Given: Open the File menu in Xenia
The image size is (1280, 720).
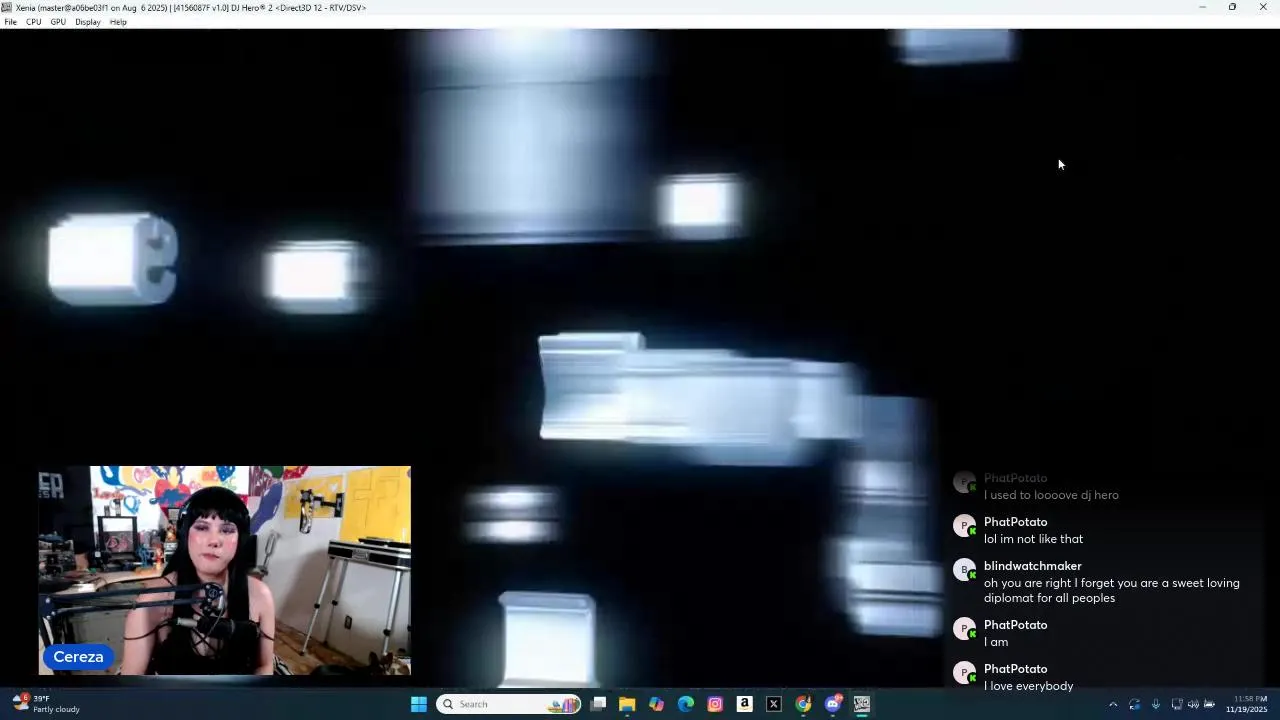Looking at the screenshot, I should pos(10,22).
